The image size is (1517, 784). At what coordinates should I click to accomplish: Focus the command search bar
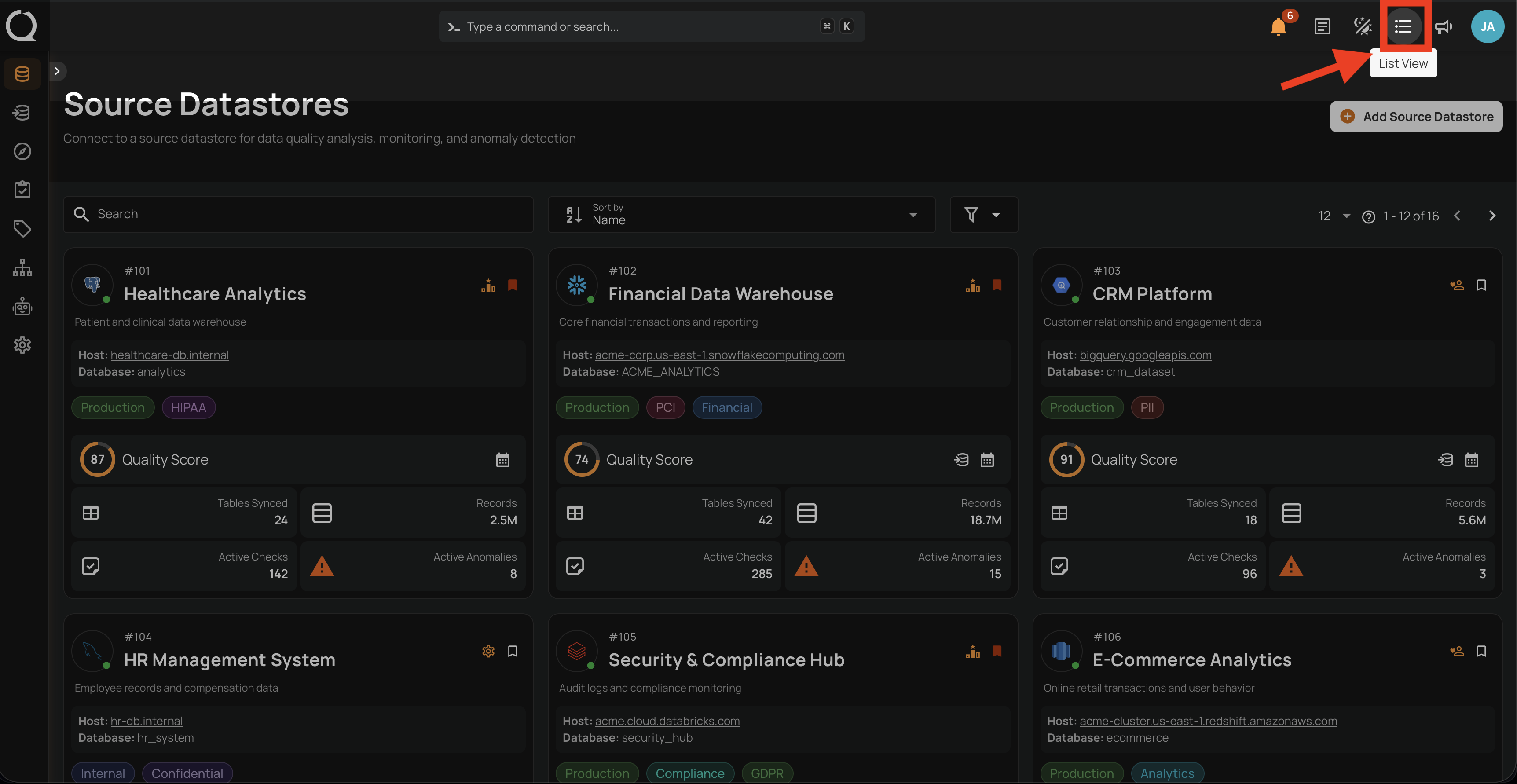(x=651, y=26)
